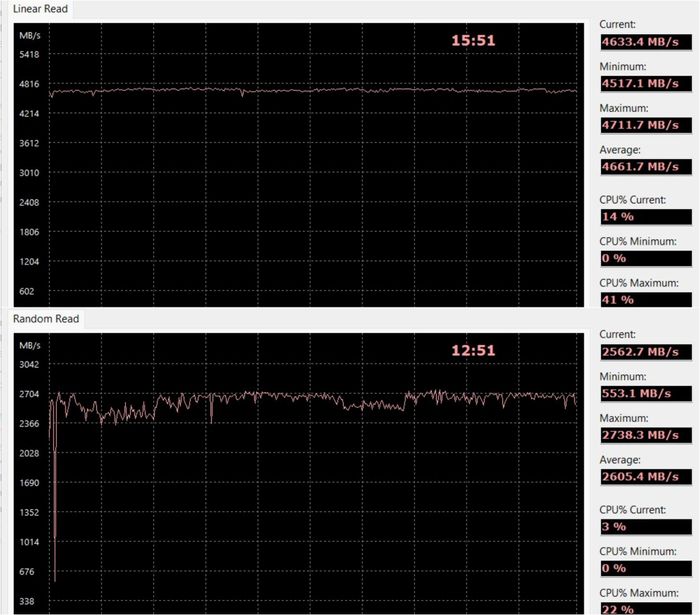This screenshot has height=615, width=700.
Task: Click Linear Read Current value 4633.4 MB/s
Action: 646,42
